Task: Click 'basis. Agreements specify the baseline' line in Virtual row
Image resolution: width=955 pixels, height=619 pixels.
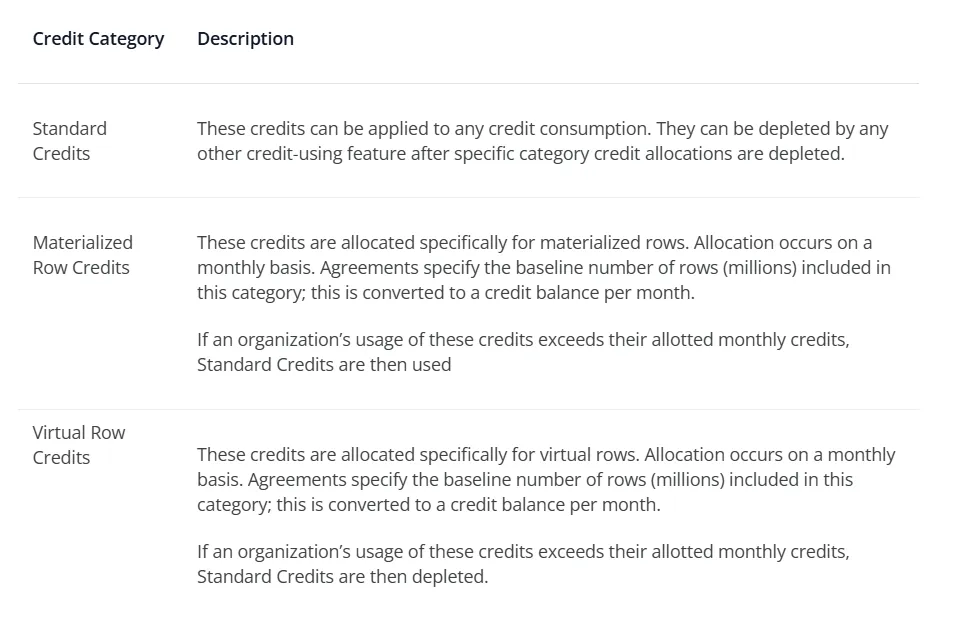Action: [x=524, y=479]
